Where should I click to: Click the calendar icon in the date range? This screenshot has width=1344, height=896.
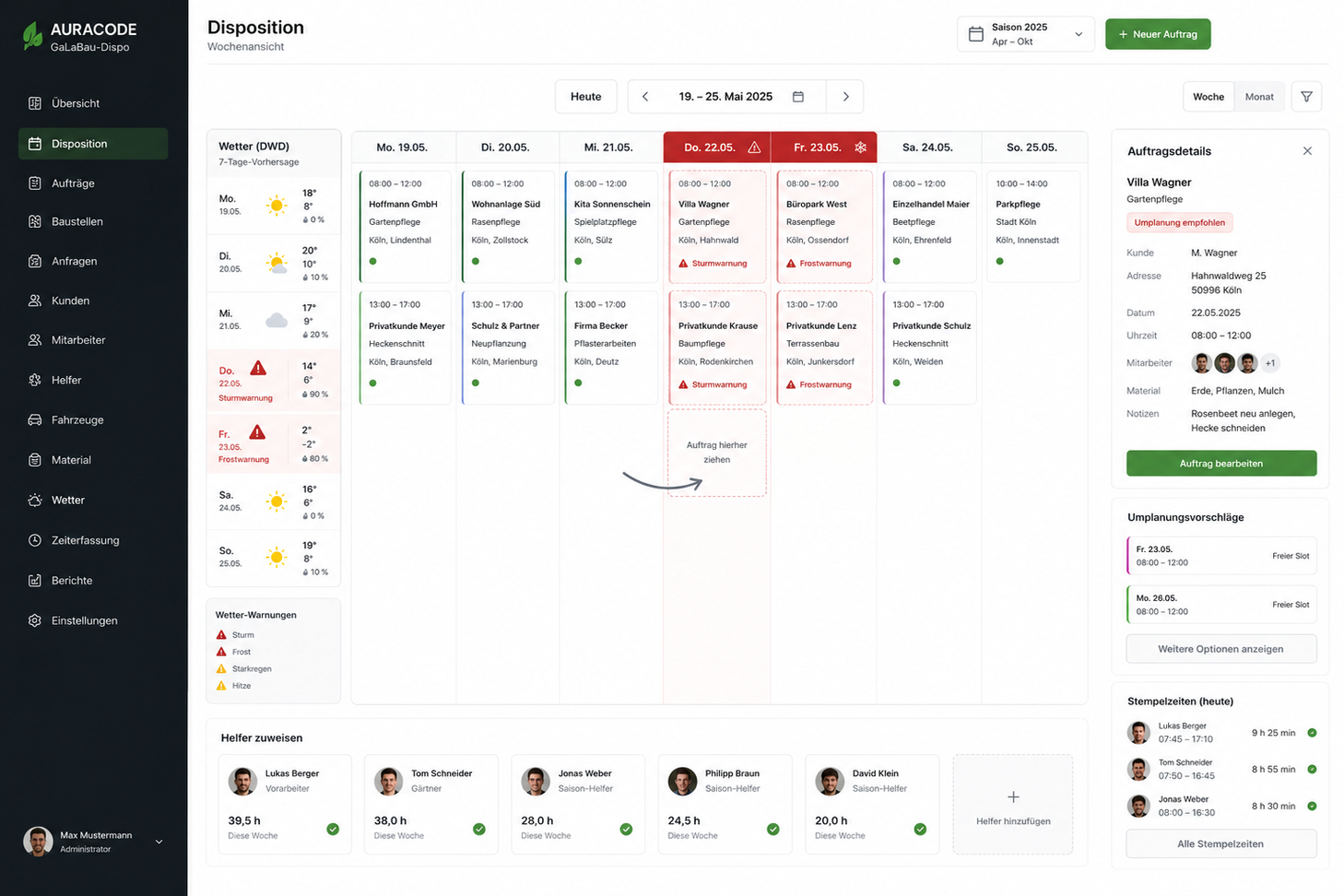tap(798, 97)
